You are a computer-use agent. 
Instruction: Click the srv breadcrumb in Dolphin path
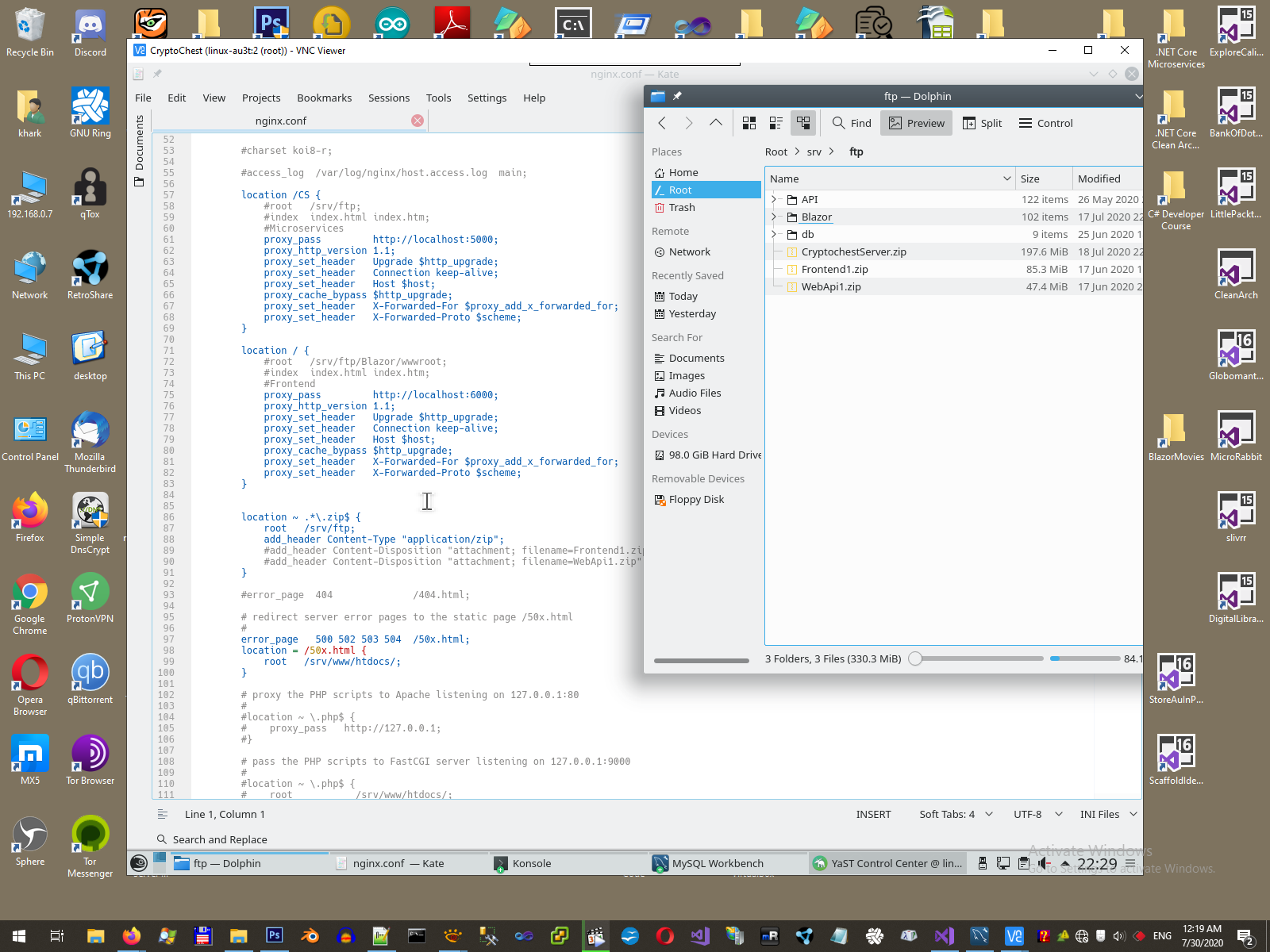814,152
